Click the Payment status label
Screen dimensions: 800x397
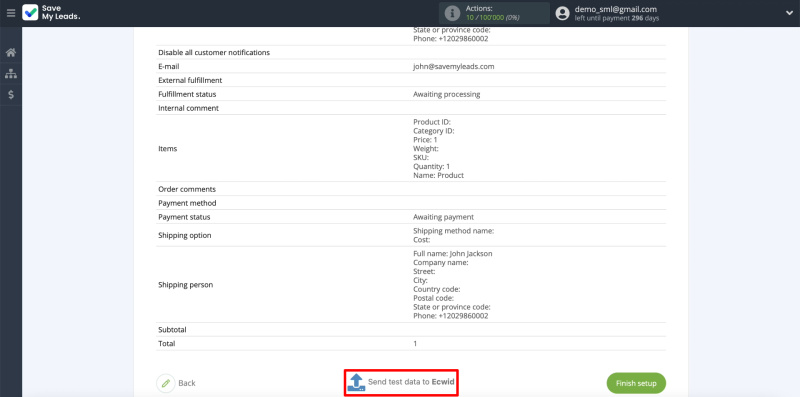pos(184,217)
